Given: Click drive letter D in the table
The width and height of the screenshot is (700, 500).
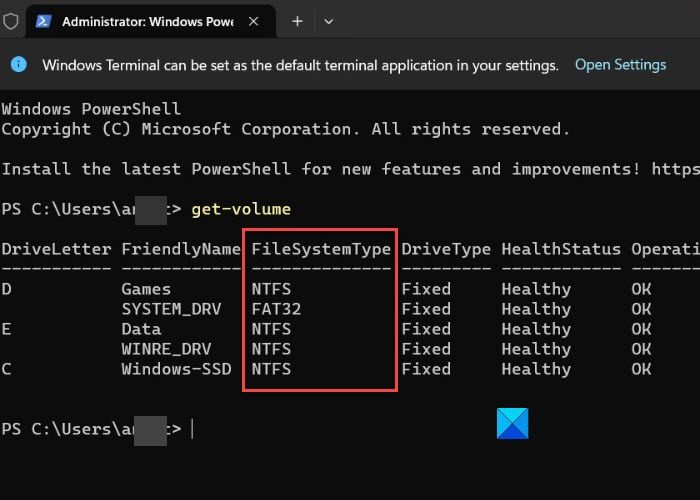Looking at the screenshot, I should (x=7, y=289).
